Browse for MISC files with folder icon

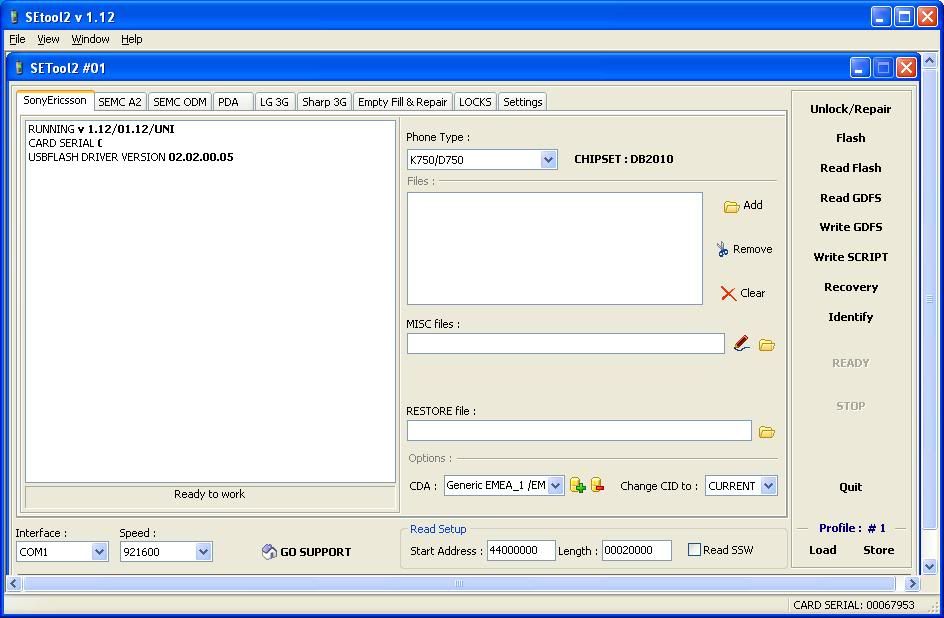coord(766,345)
